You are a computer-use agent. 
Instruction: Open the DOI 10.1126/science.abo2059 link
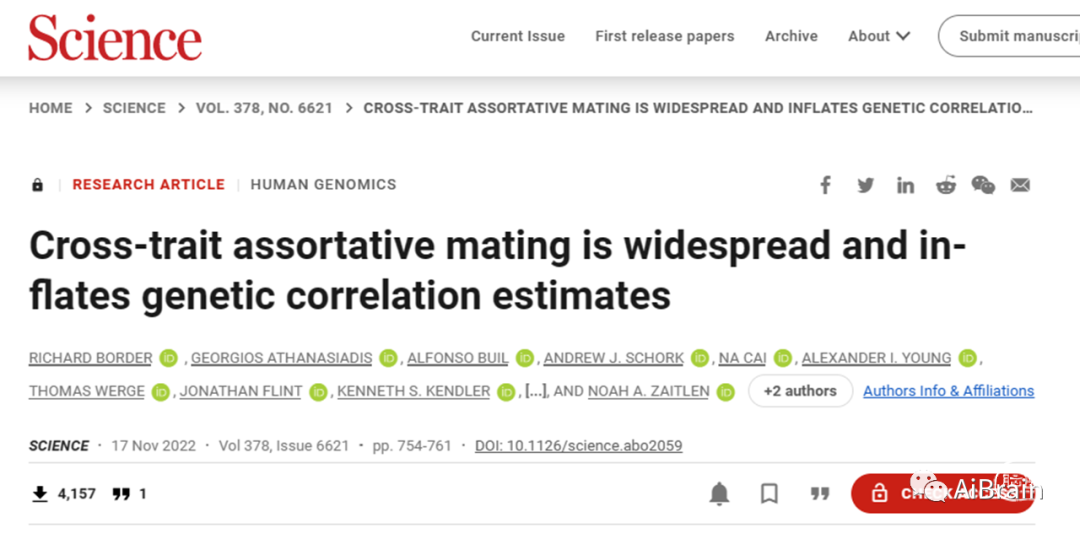[579, 446]
